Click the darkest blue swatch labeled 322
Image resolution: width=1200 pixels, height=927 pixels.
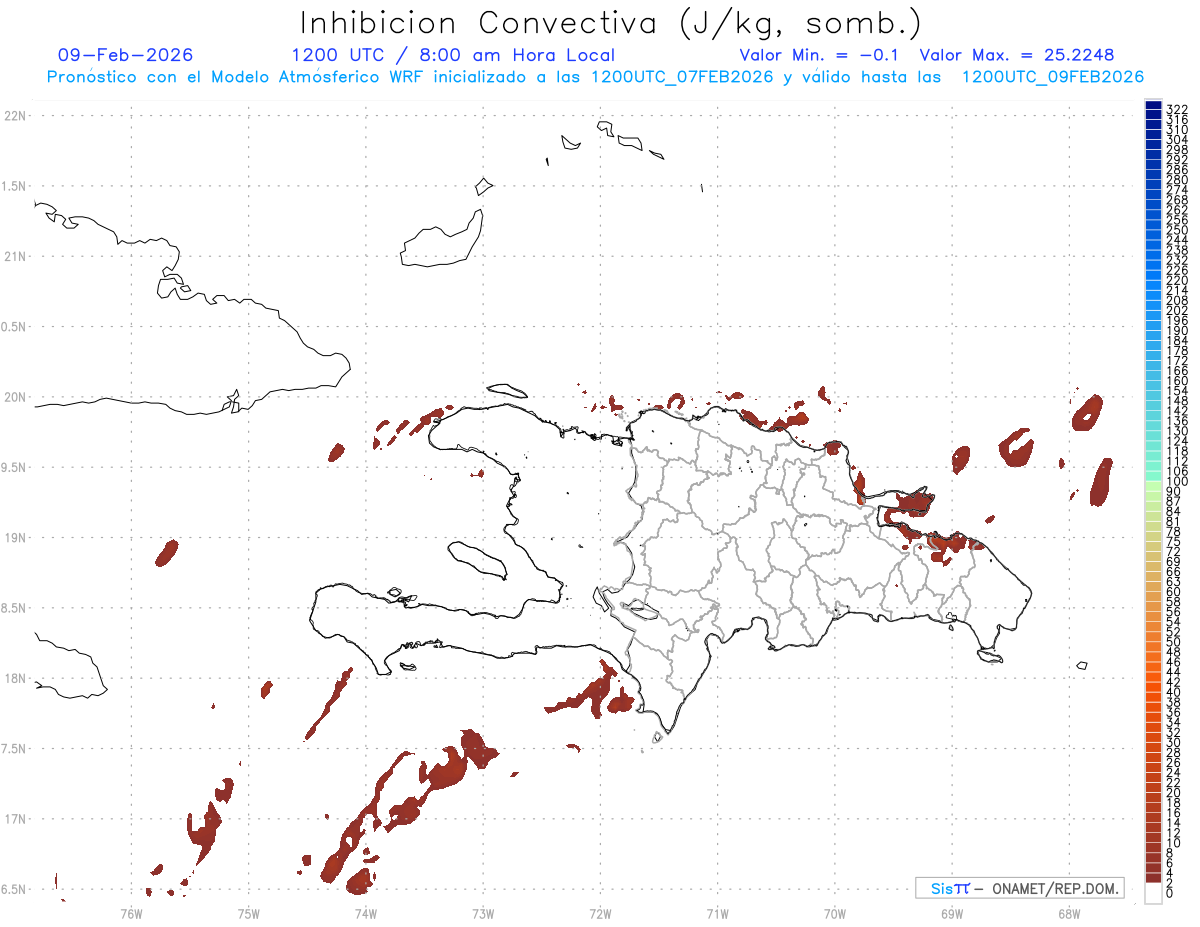coord(1153,106)
